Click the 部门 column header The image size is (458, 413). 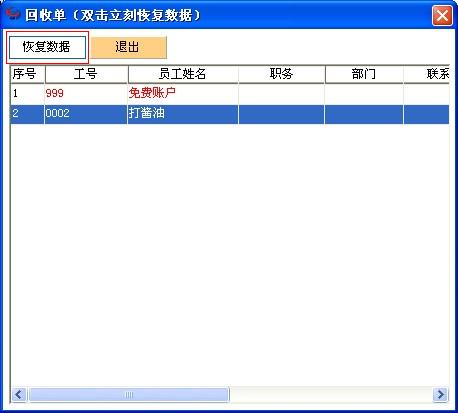coord(364,74)
